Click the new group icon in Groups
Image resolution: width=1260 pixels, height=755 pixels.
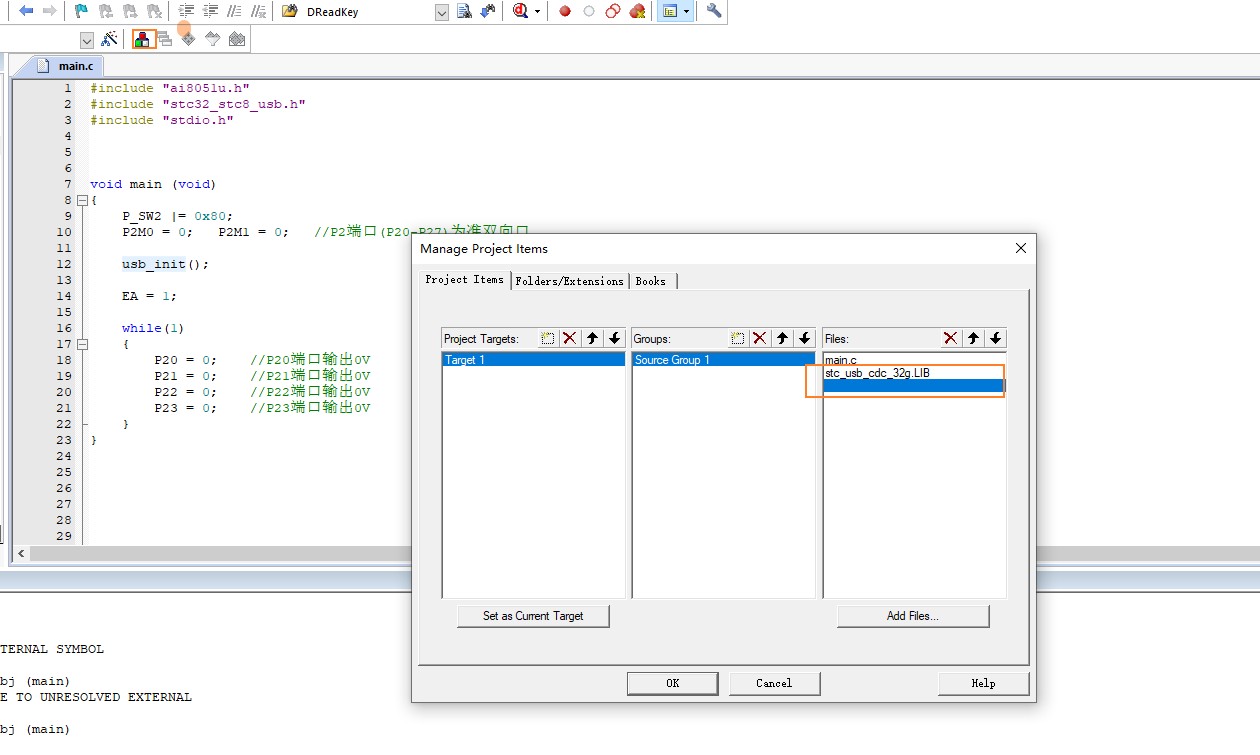point(738,338)
